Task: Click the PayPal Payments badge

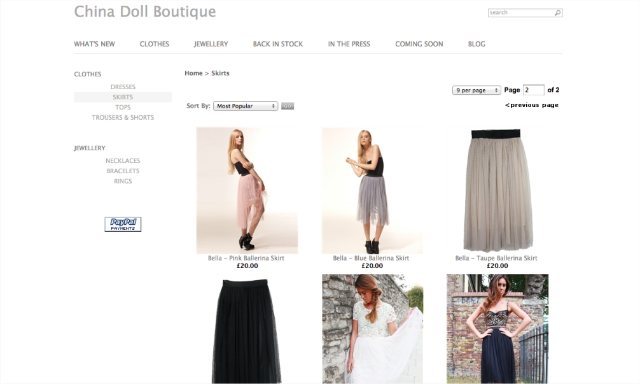Action: [x=123, y=224]
